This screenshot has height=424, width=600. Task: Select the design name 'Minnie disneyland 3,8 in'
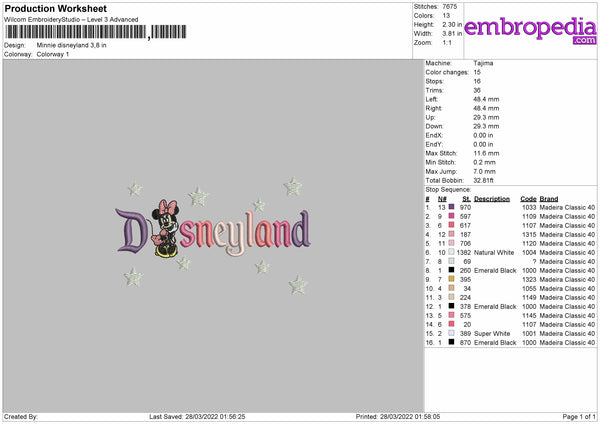[x=72, y=45]
